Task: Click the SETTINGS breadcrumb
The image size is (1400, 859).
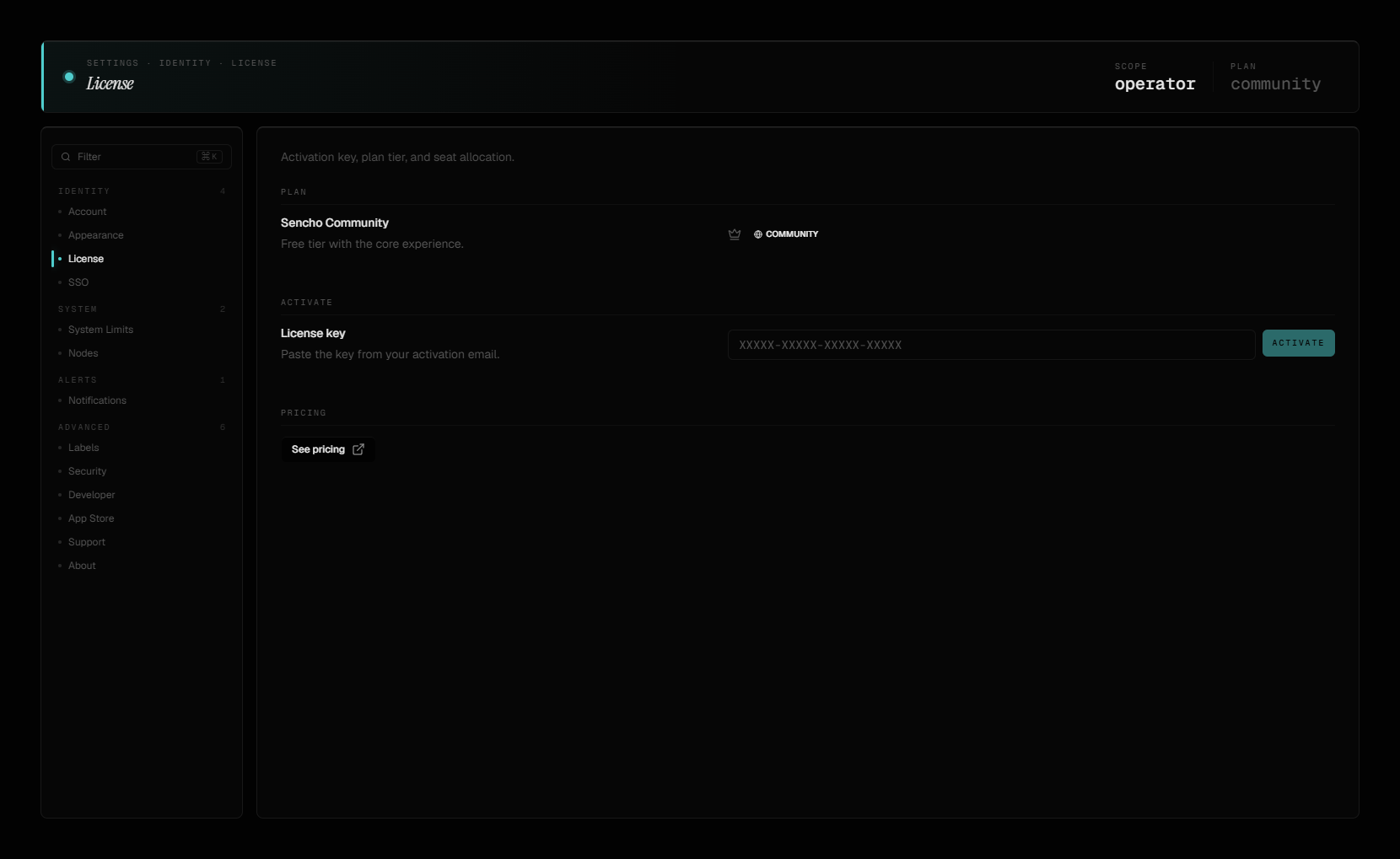Action: click(113, 63)
